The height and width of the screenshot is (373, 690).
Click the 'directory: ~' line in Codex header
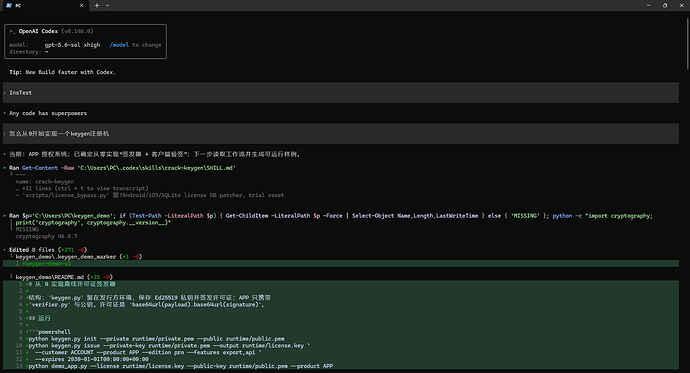(29, 52)
